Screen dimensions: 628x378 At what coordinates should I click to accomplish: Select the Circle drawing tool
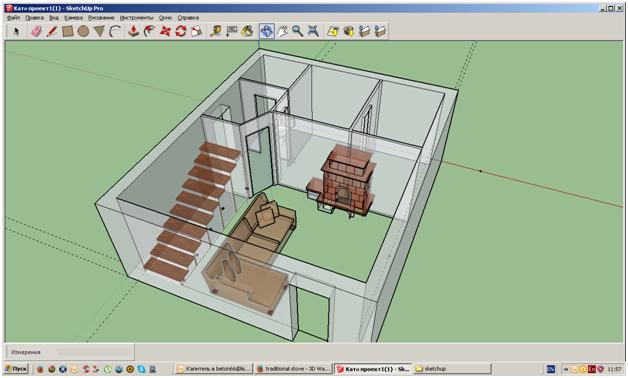click(83, 31)
